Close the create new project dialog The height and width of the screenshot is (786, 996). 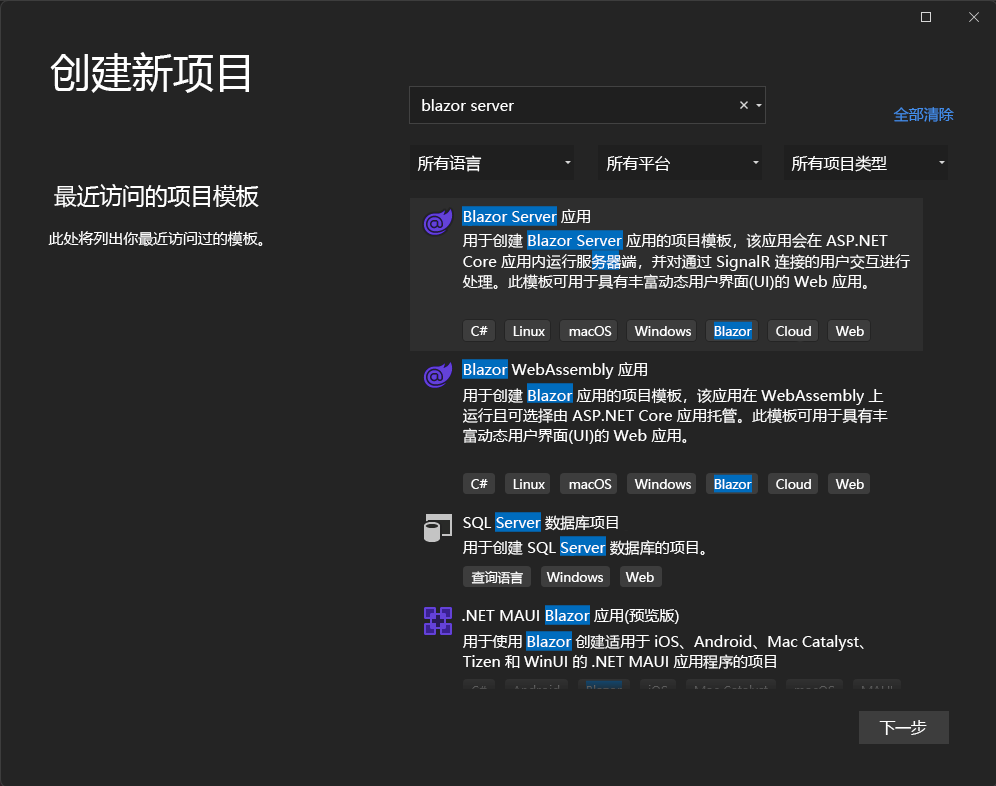[974, 17]
